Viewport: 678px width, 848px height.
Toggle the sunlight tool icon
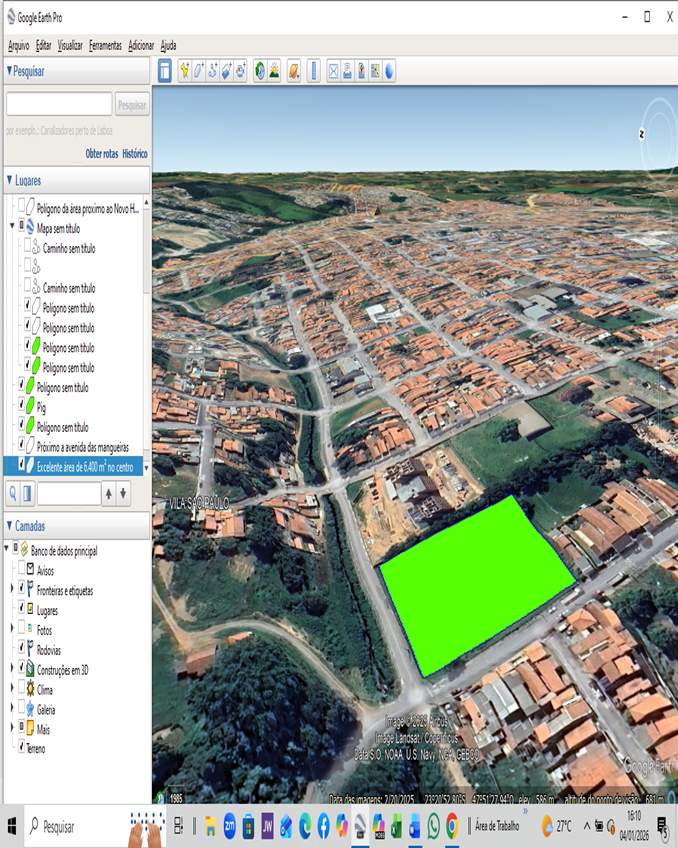click(274, 71)
